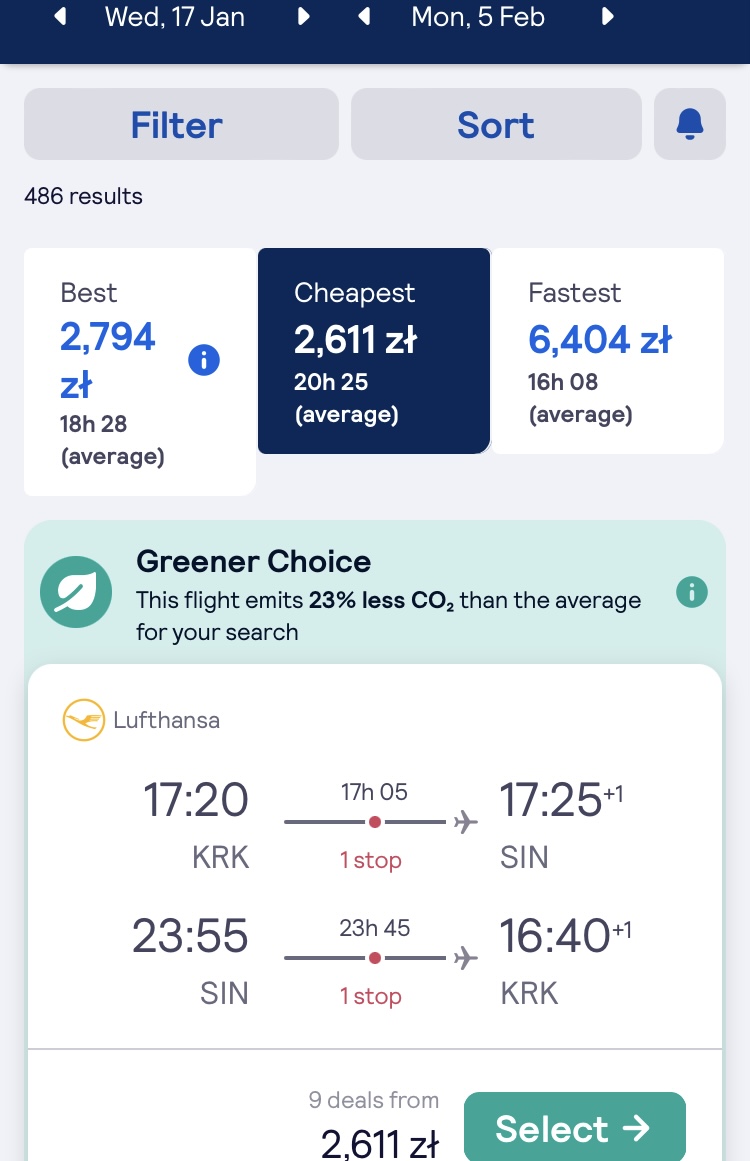
Task: Advance return date after Mon, 5 Feb
Action: 607,16
